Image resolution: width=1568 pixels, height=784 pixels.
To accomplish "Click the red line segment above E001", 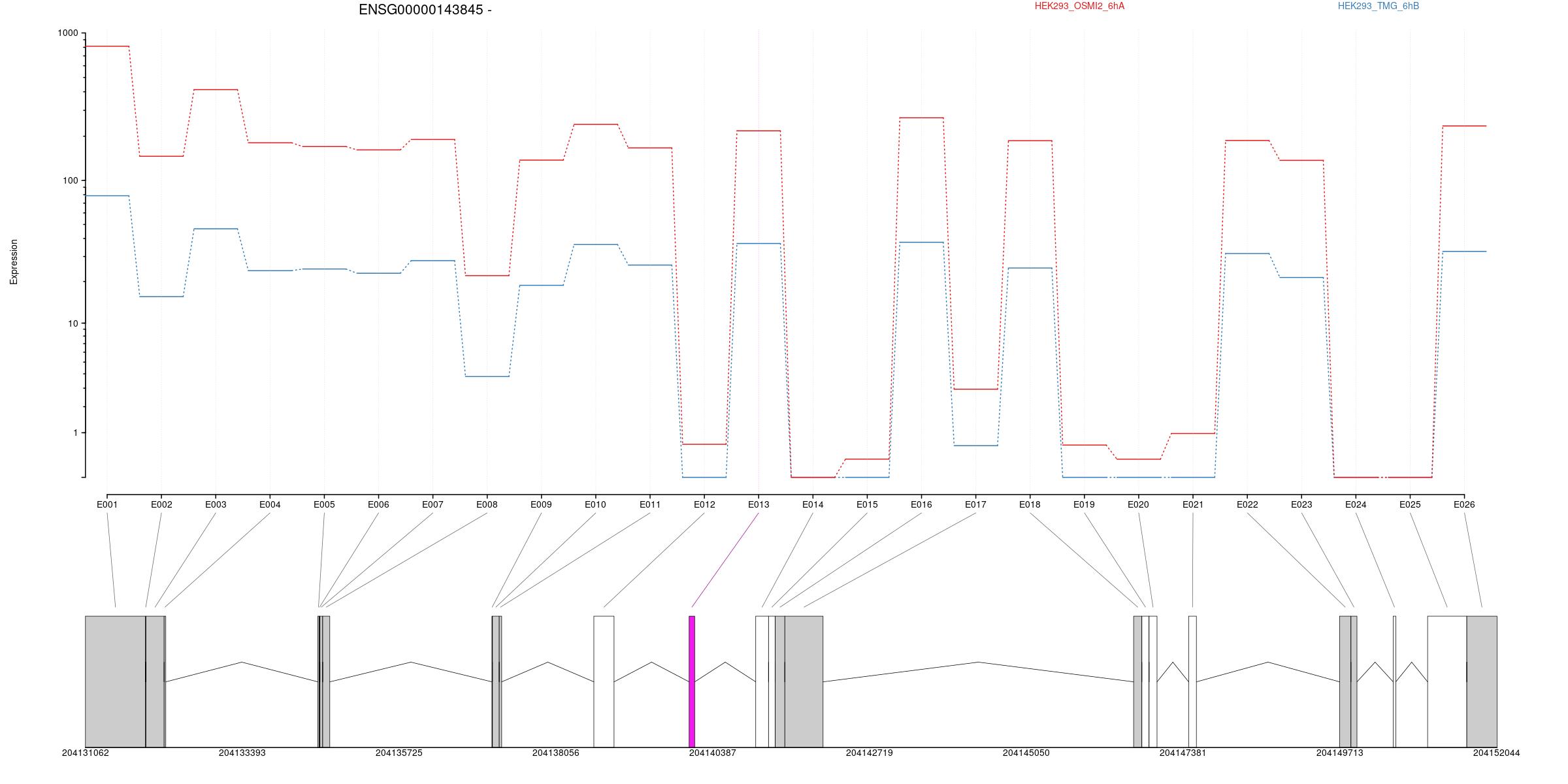I will [107, 46].
